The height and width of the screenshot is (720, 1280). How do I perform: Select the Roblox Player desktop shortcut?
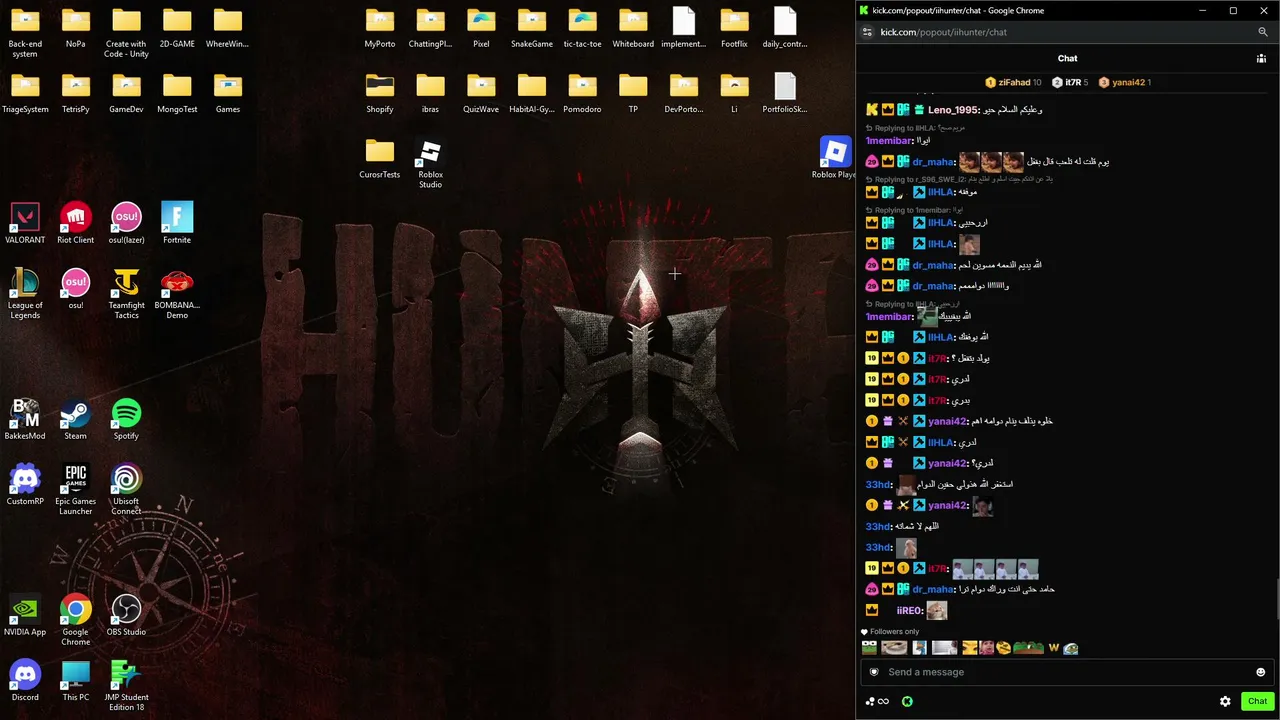[x=835, y=158]
